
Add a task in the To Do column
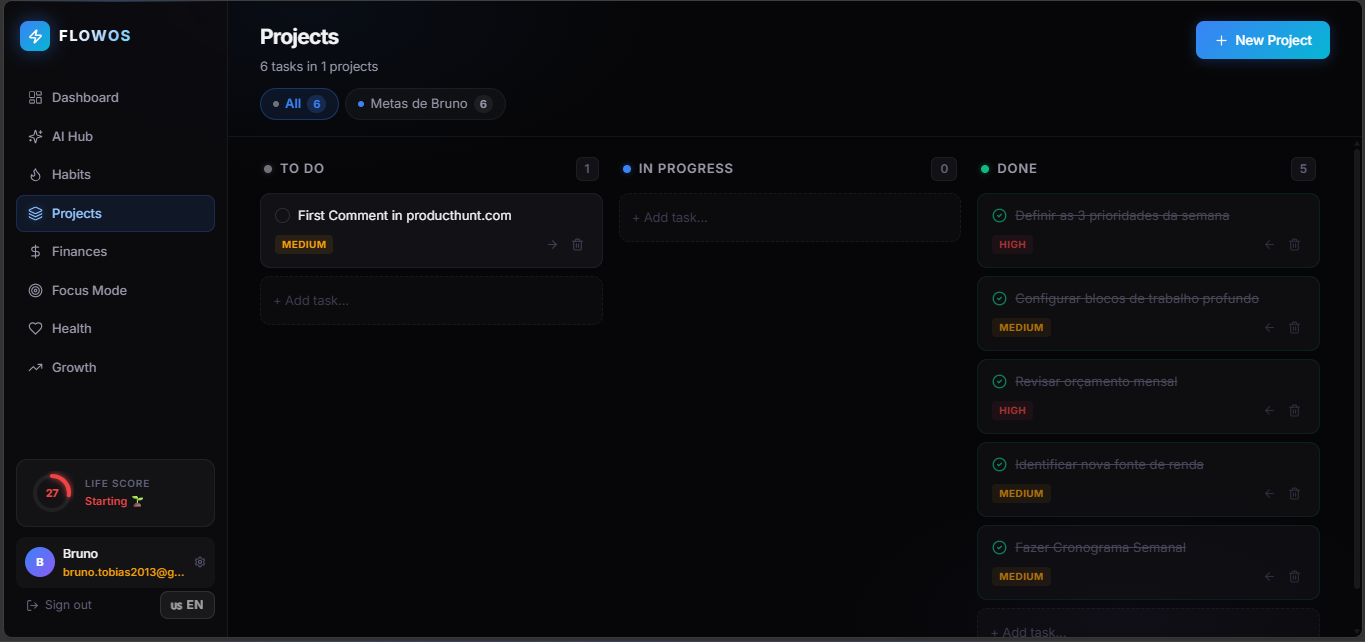pos(431,300)
